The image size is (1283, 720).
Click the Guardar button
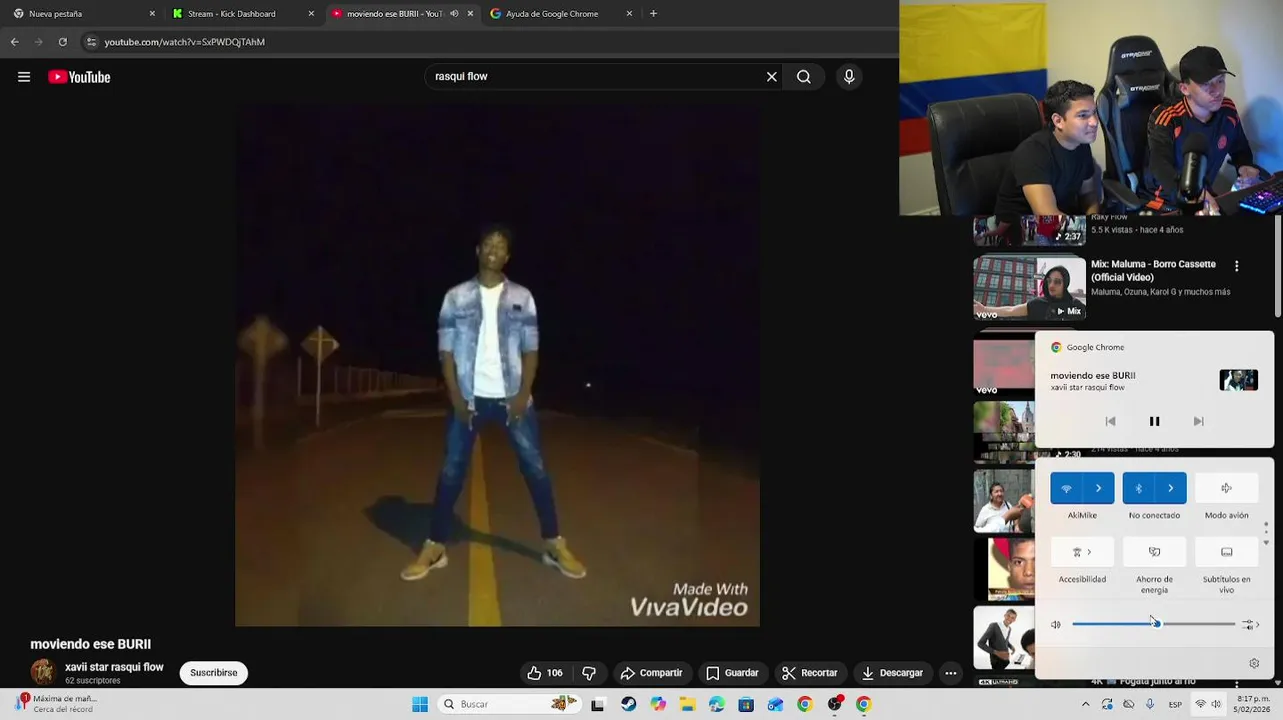tap(732, 673)
